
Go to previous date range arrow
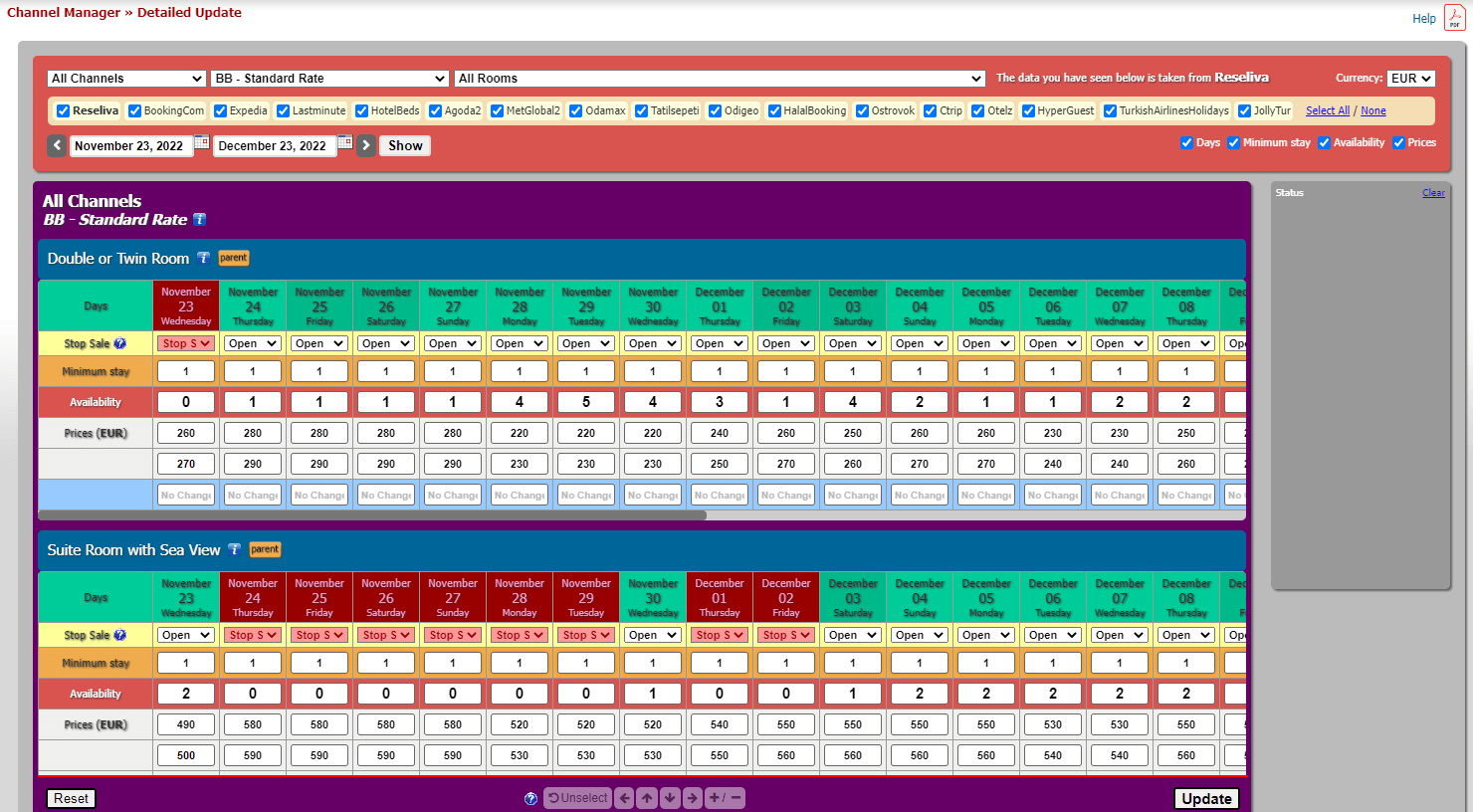(x=57, y=145)
